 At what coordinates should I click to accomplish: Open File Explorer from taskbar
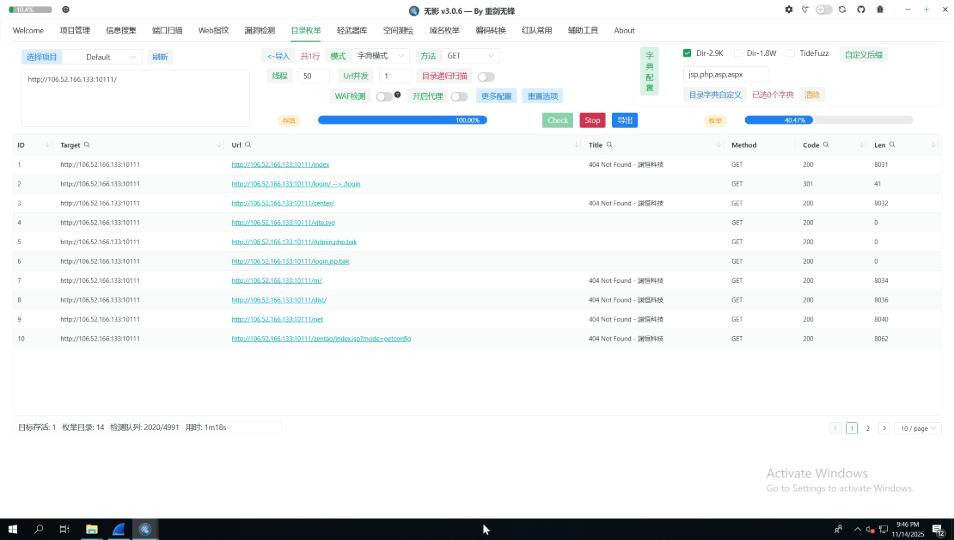(92, 529)
